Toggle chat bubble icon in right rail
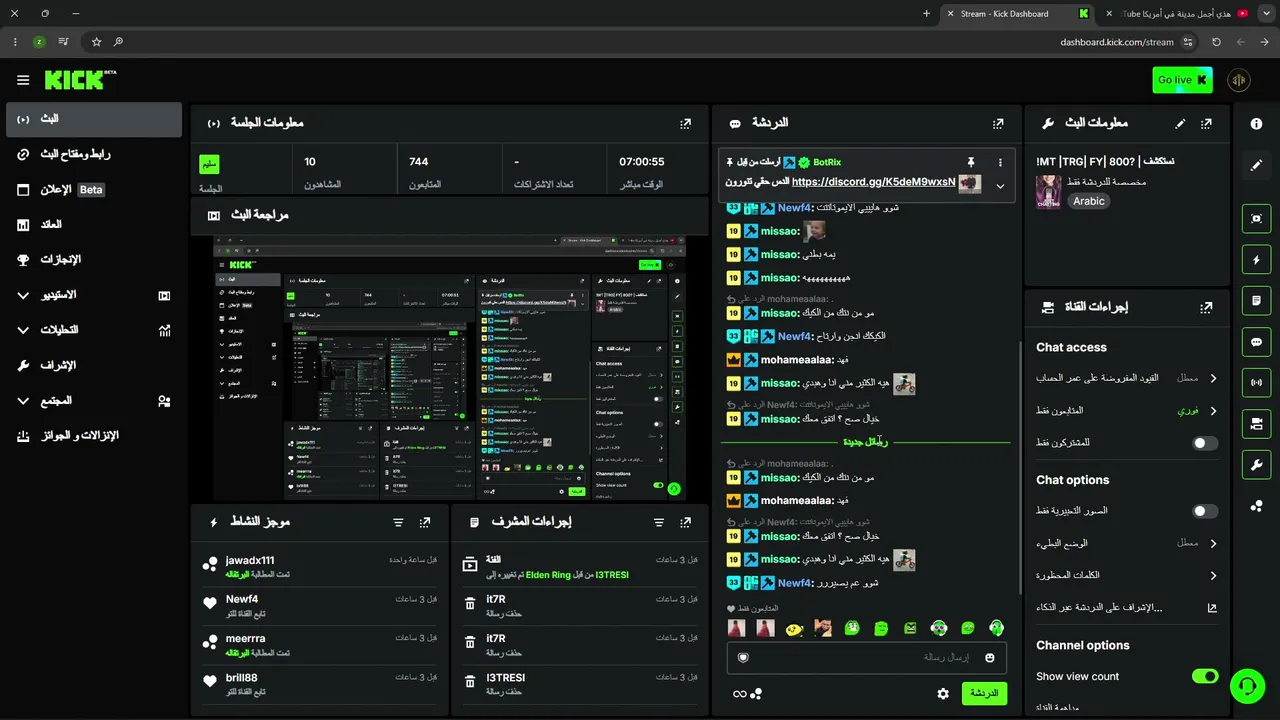 pos(1256,341)
